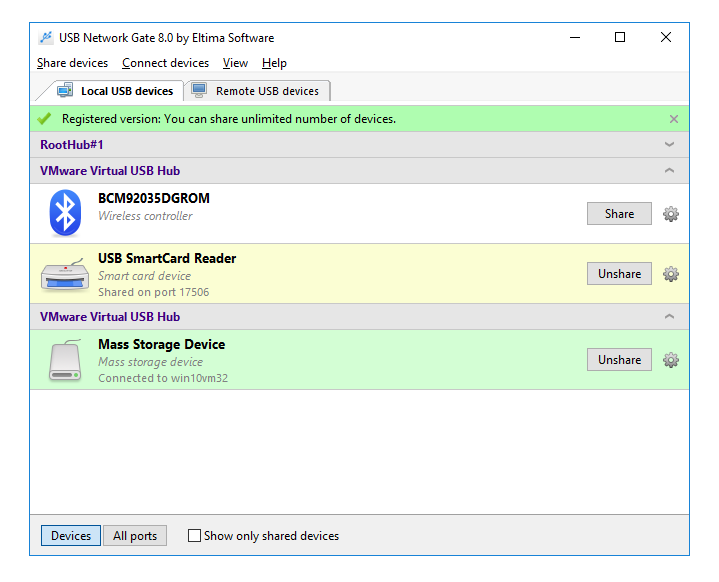Open the View menu
This screenshot has height=582, width=719.
coord(235,63)
